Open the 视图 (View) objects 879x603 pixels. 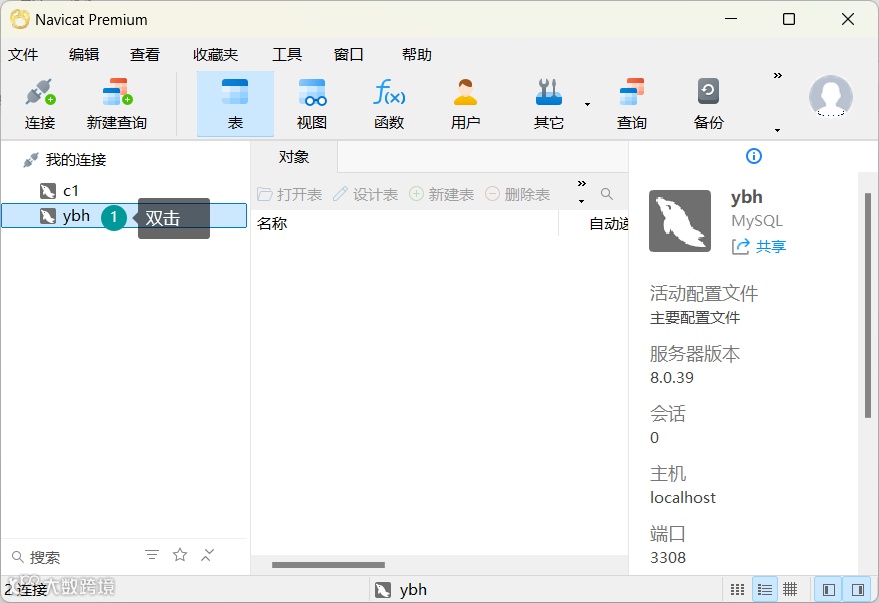click(312, 104)
